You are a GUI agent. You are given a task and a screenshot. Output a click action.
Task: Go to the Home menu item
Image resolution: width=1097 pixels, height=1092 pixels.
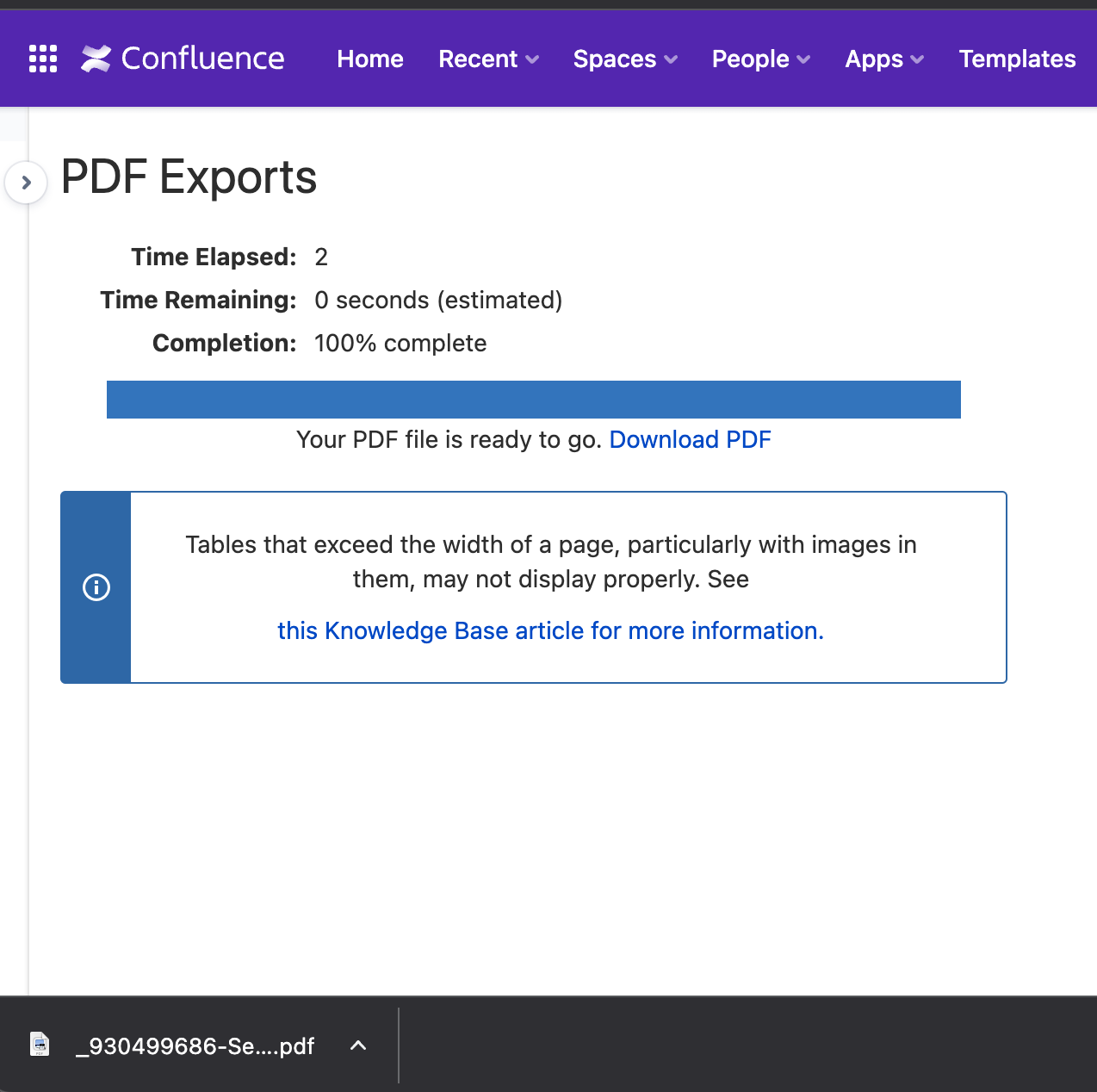(x=369, y=59)
